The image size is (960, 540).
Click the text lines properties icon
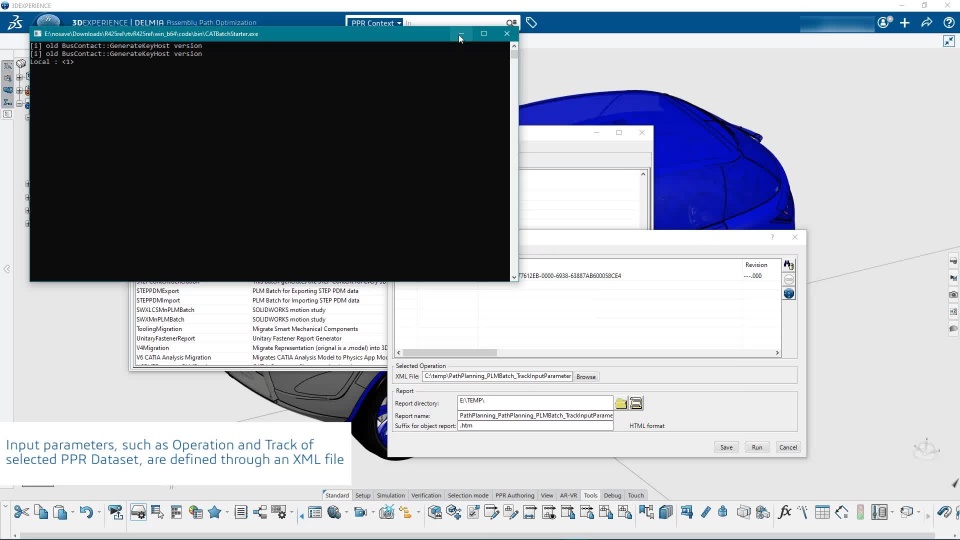pyautogui.click(x=241, y=512)
